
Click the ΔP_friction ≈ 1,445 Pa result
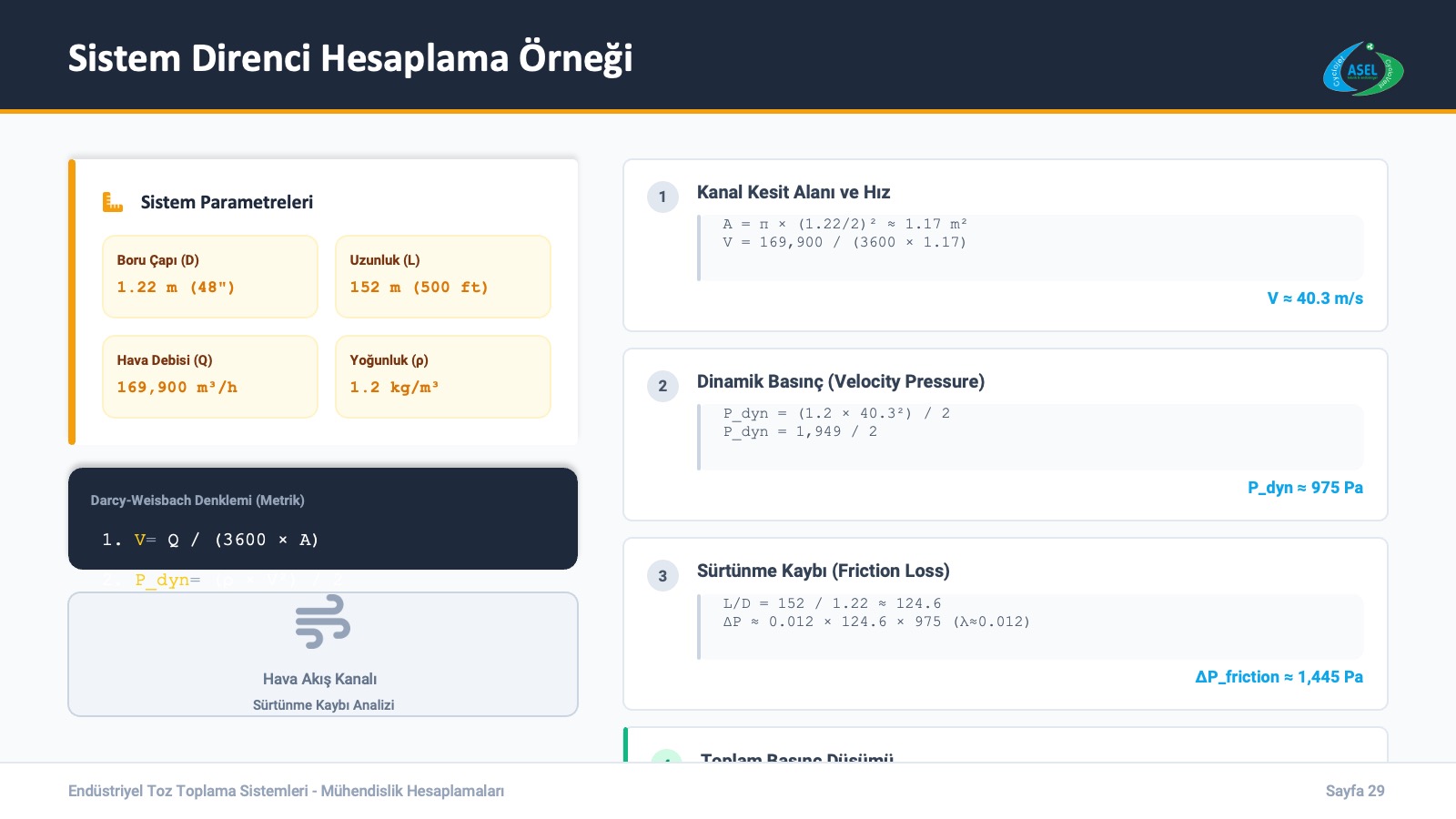[1279, 677]
